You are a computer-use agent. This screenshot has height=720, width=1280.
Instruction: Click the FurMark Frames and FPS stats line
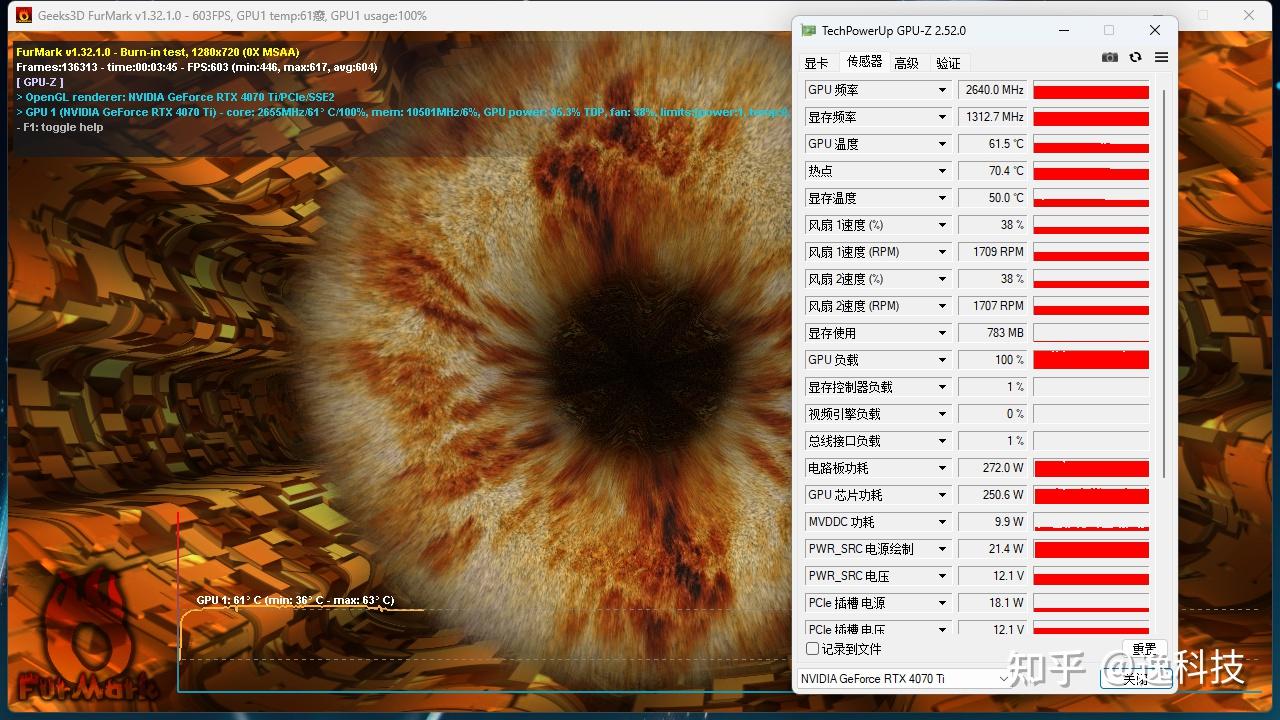pyautogui.click(x=197, y=67)
